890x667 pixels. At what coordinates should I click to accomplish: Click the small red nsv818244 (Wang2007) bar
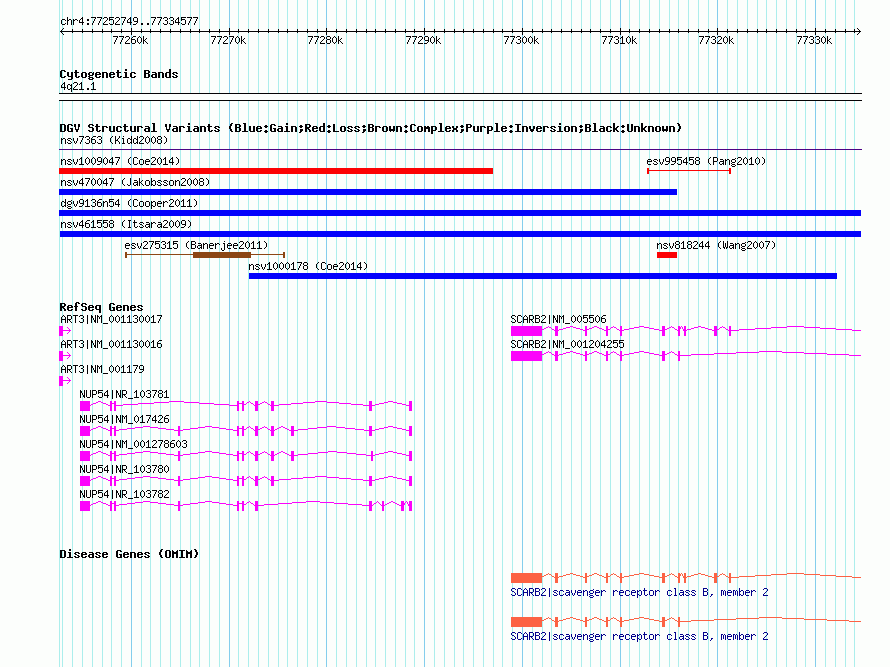(667, 255)
